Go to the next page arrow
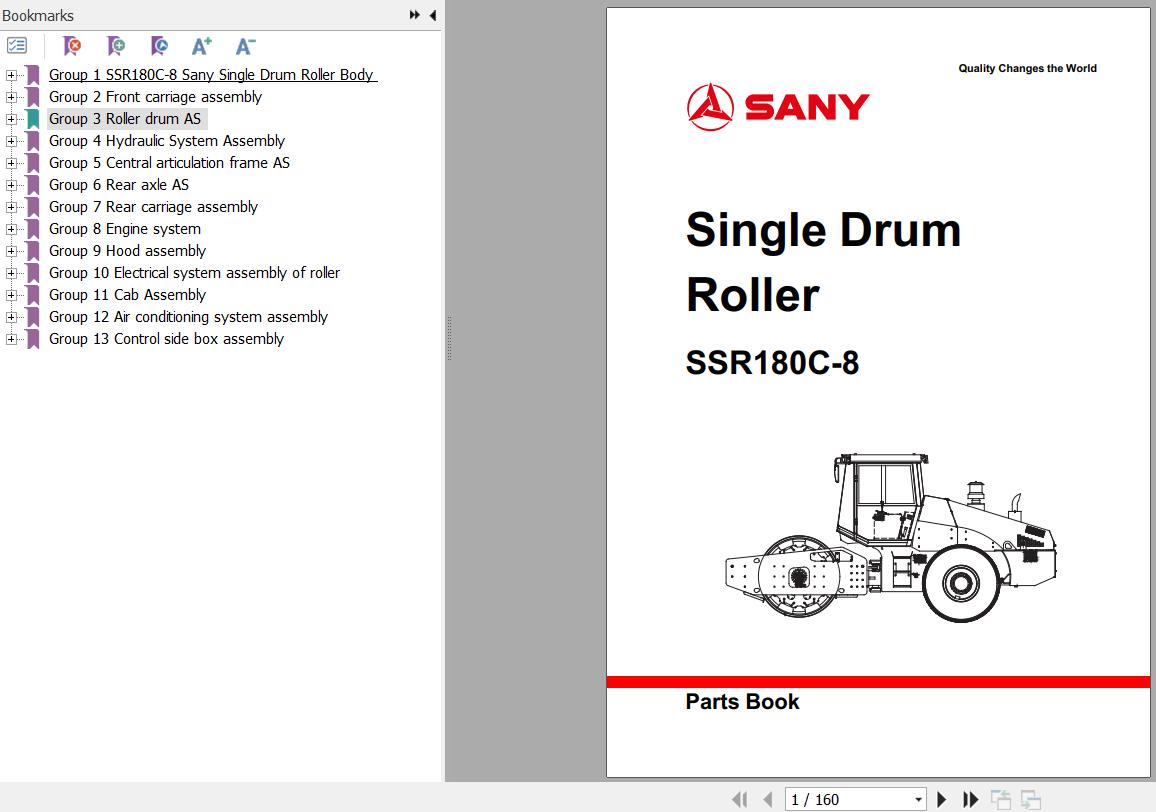Screen dimensions: 1156x812 coord(941,799)
